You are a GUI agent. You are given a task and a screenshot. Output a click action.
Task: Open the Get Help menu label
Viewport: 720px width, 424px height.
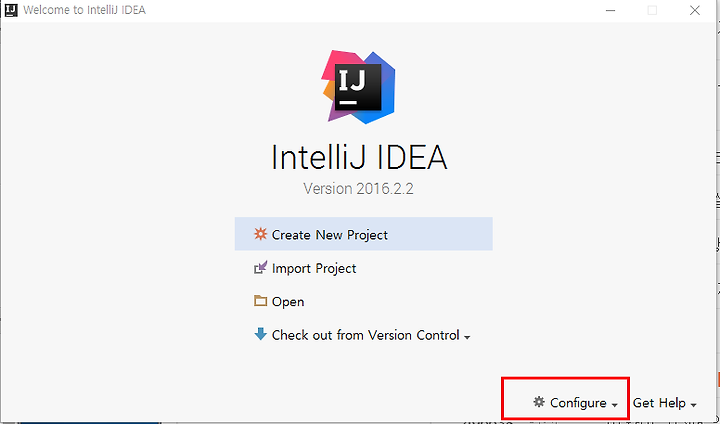(x=659, y=403)
